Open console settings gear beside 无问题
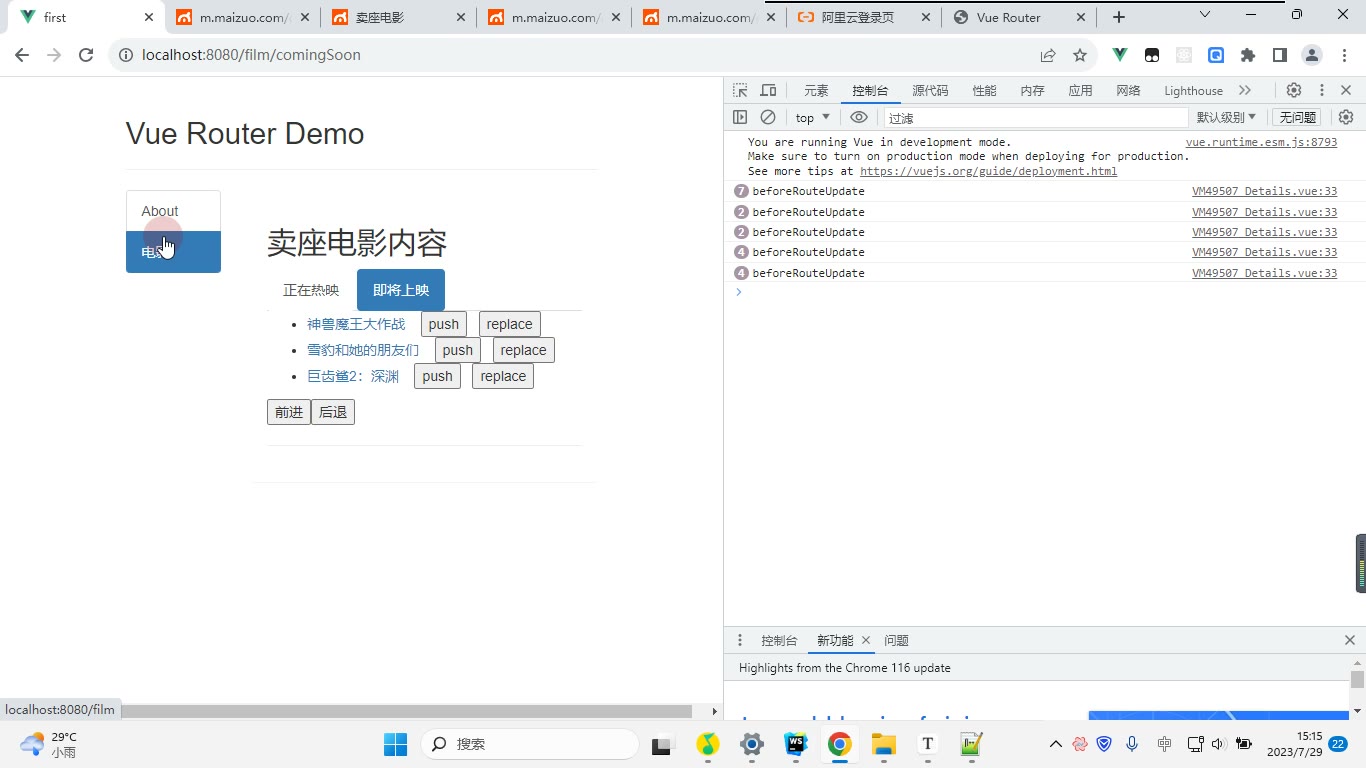Screen dimensions: 1366x768 [x=1346, y=117]
